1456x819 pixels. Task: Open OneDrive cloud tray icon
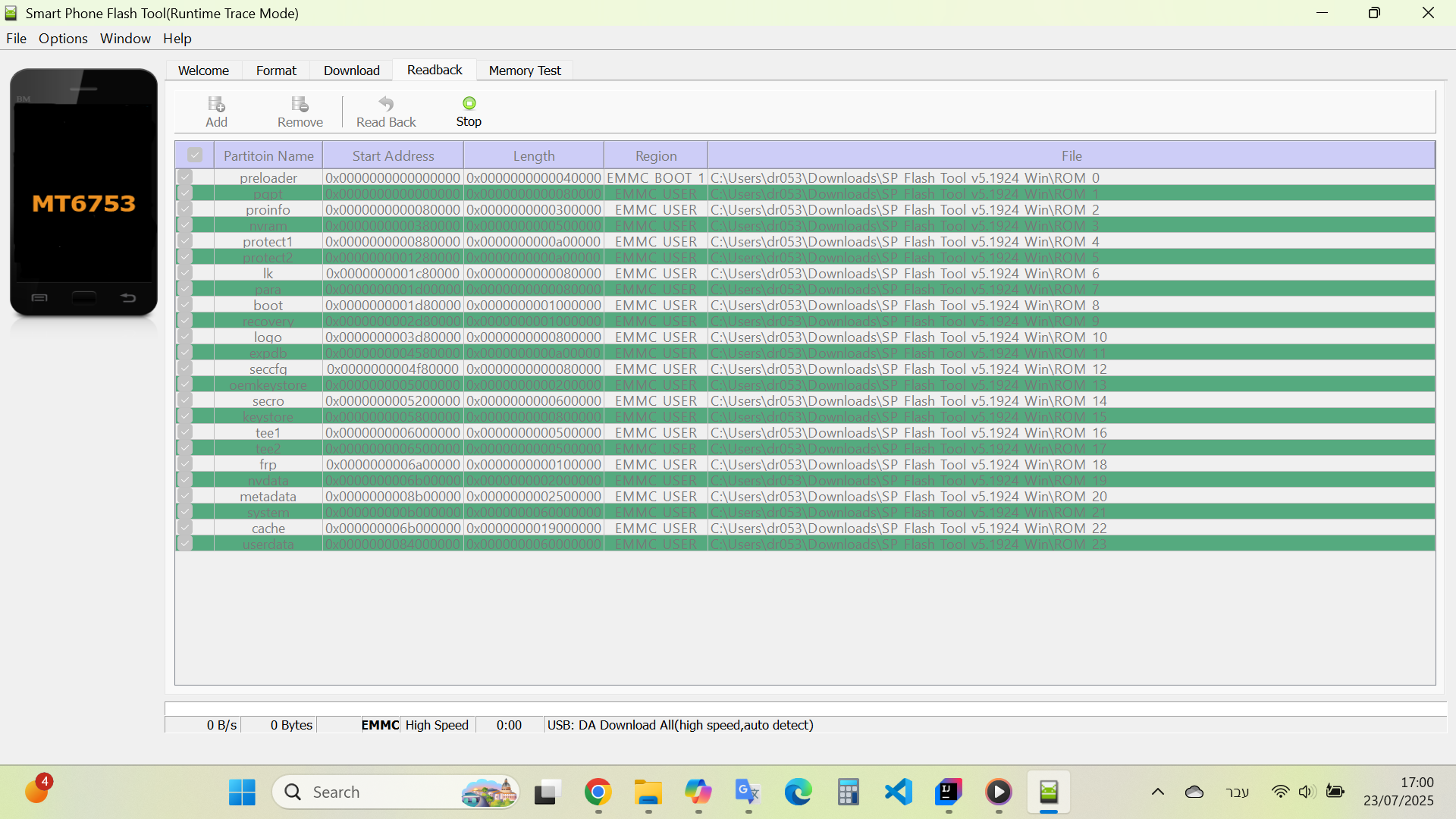[1194, 792]
